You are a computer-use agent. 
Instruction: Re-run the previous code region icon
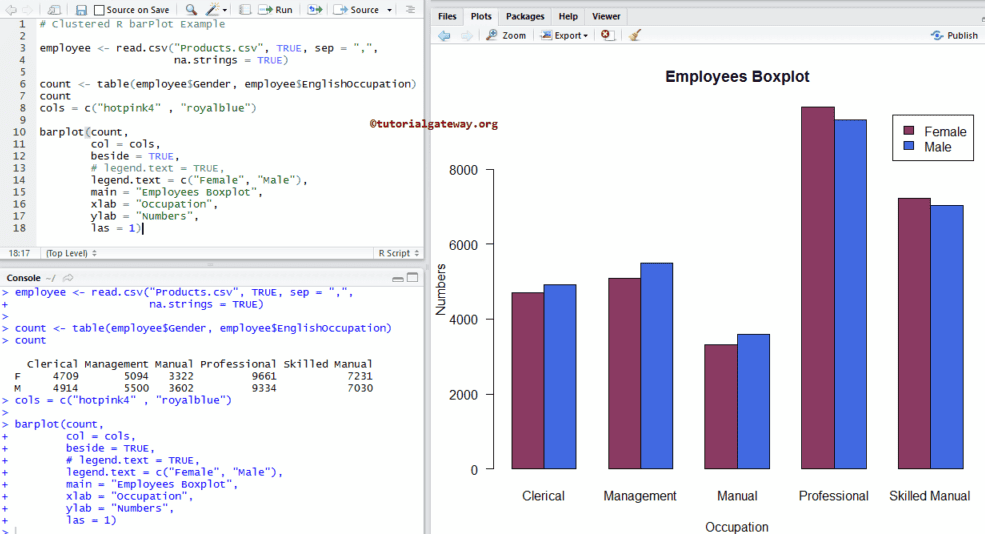pos(315,9)
